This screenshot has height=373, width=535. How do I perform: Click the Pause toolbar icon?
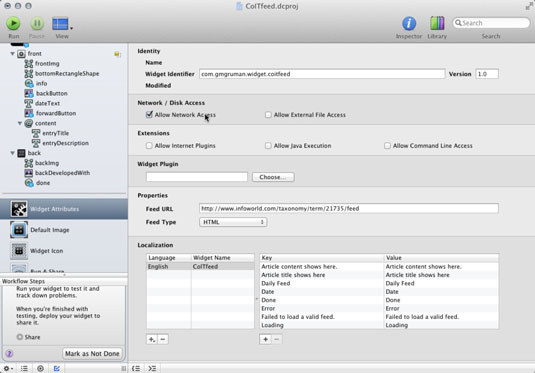click(x=37, y=24)
